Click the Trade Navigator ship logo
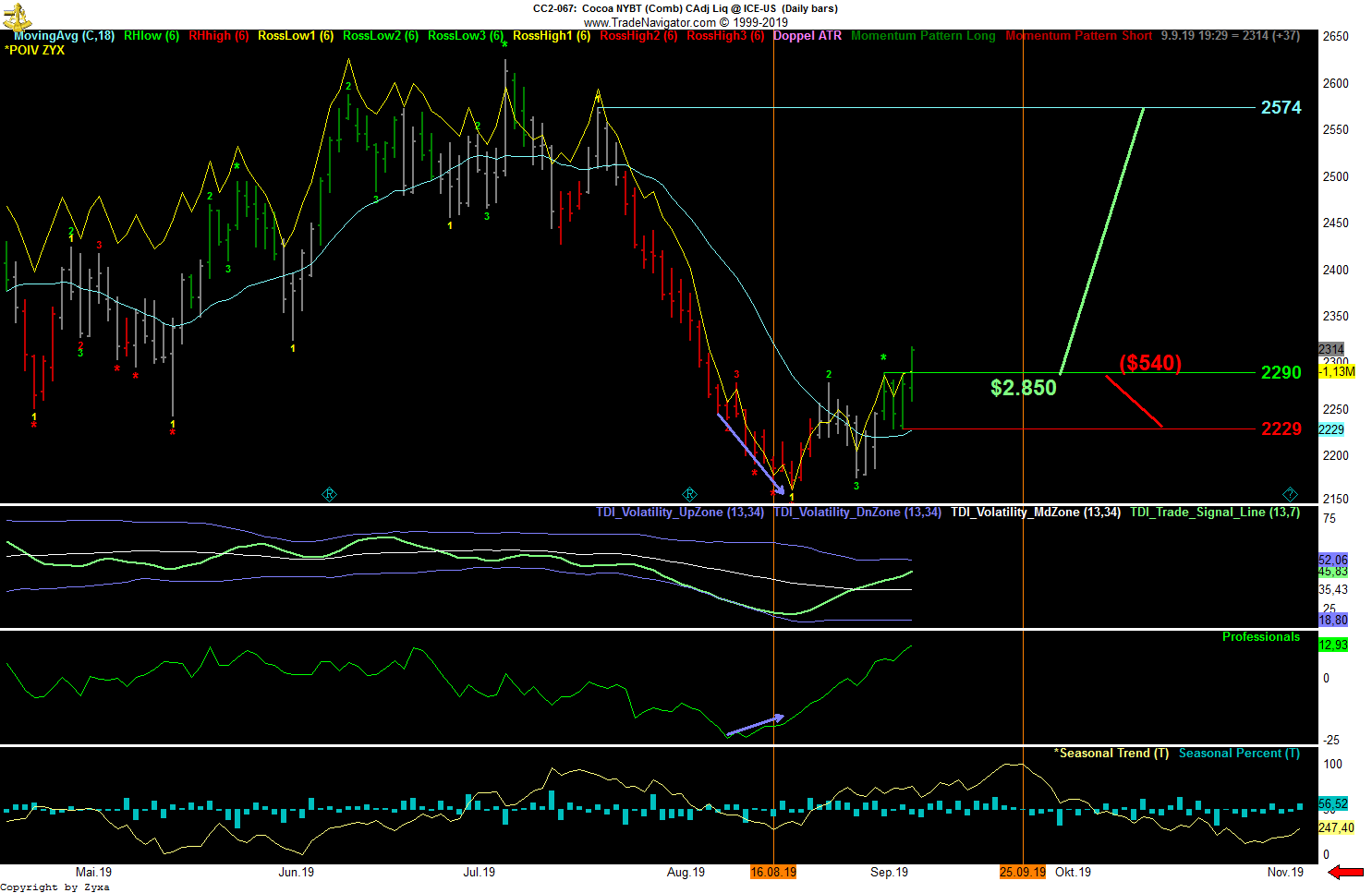This screenshot has width=1372, height=893. pyautogui.click(x=18, y=16)
